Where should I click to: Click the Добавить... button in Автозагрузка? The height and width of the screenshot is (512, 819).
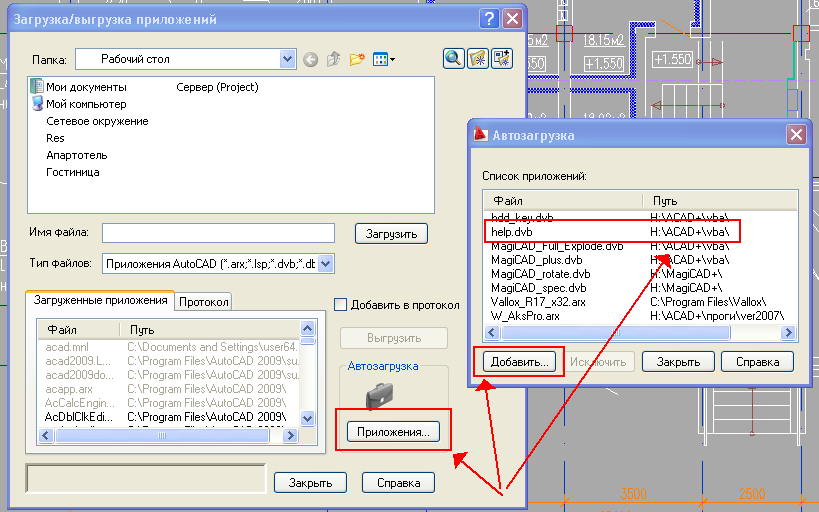coord(519,362)
